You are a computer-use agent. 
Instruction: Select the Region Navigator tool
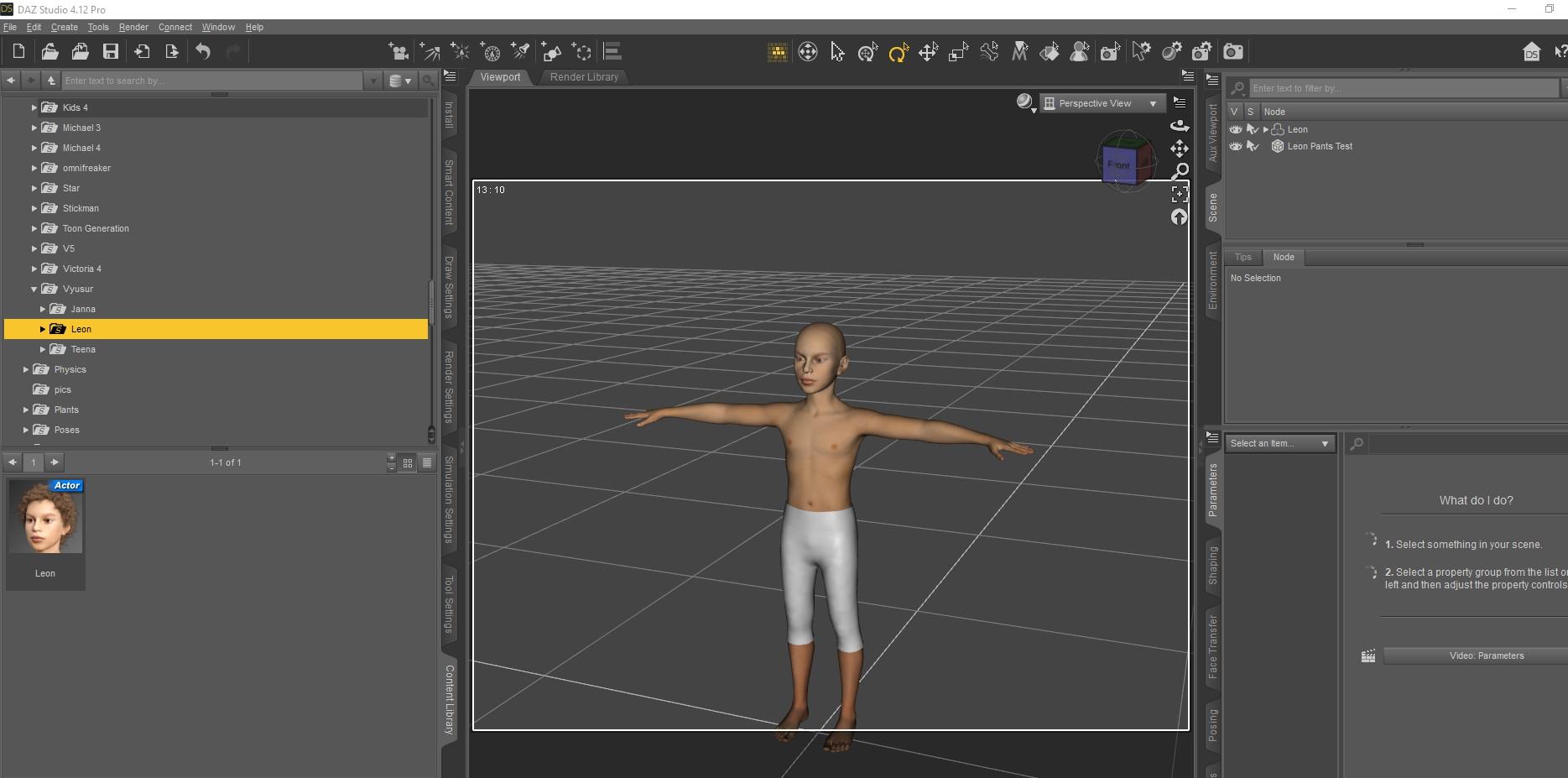tap(1080, 52)
